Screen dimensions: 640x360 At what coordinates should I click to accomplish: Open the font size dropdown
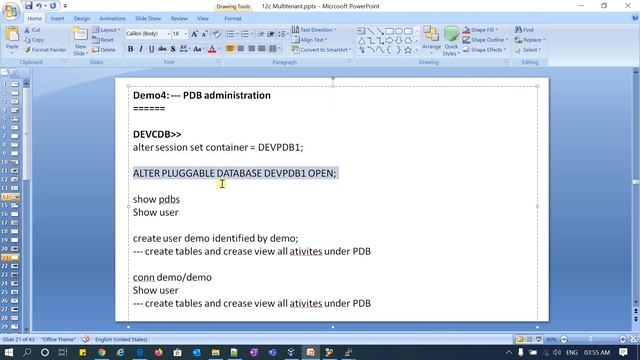tap(186, 34)
